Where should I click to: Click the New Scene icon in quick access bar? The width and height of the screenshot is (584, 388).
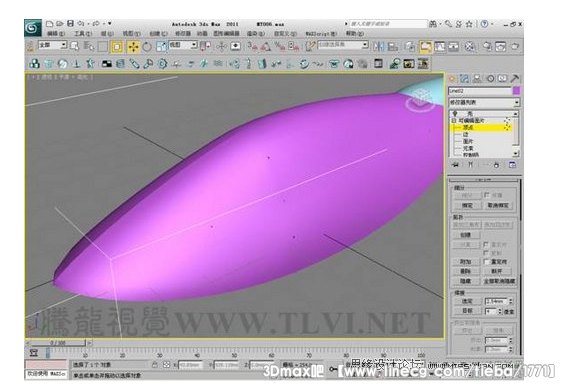[x=49, y=24]
